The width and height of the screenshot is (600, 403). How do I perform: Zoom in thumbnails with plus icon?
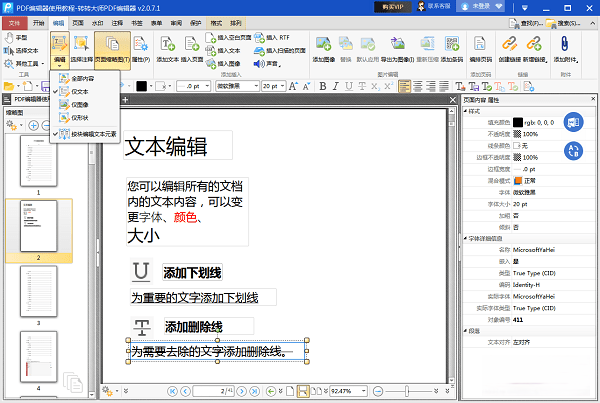(33, 125)
